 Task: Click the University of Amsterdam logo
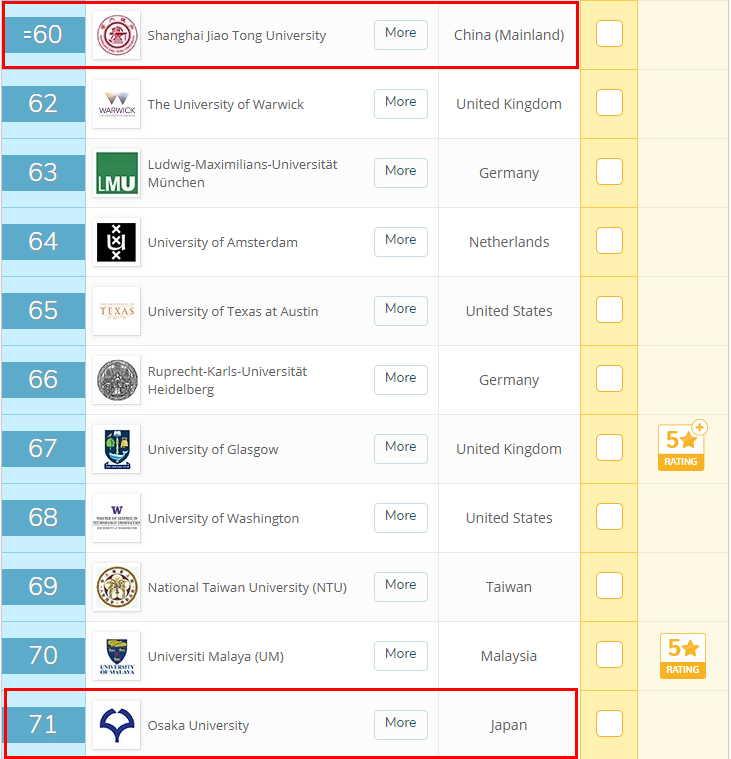(x=116, y=242)
